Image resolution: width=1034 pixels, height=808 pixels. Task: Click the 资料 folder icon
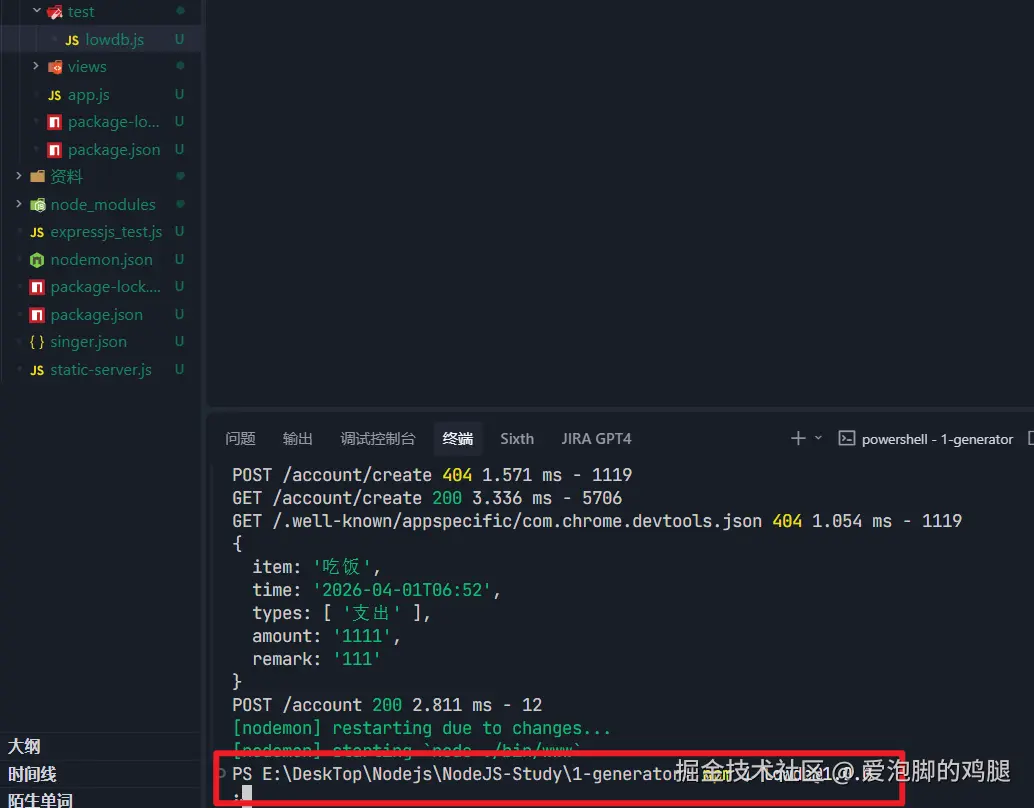click(x=38, y=176)
